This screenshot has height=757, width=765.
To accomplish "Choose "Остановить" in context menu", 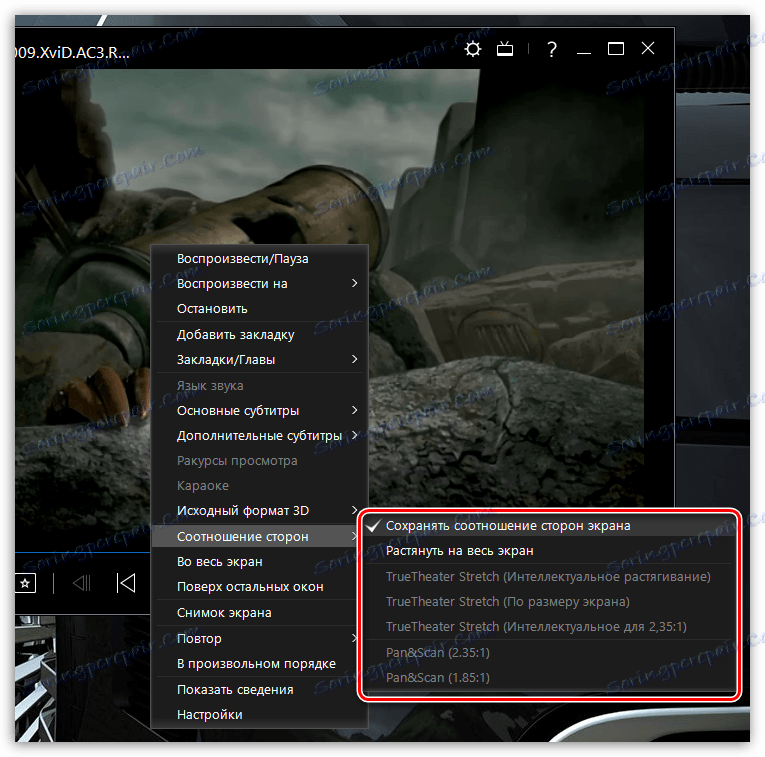I will point(260,308).
